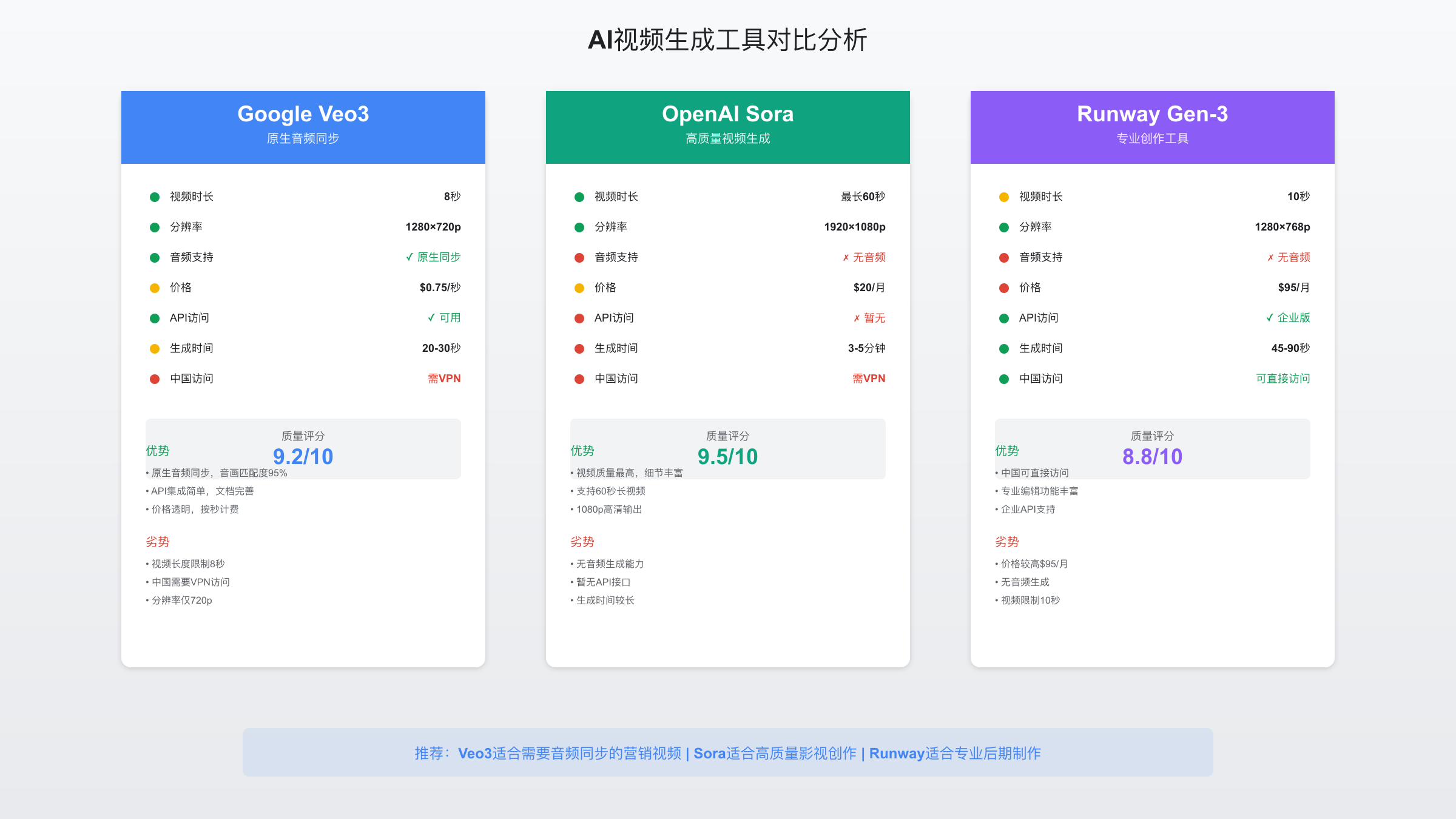
Task: Click the '可直接访问' China access value
Action: [1283, 379]
